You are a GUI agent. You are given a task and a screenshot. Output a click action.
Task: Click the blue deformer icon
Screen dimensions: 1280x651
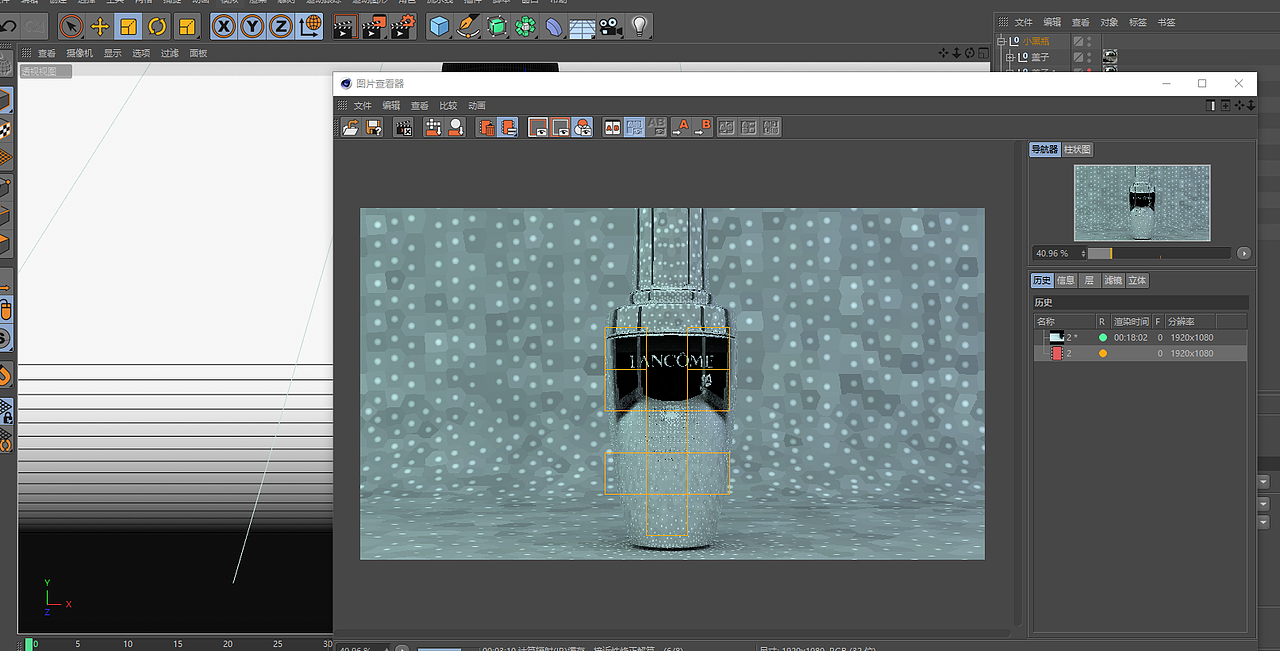(554, 26)
